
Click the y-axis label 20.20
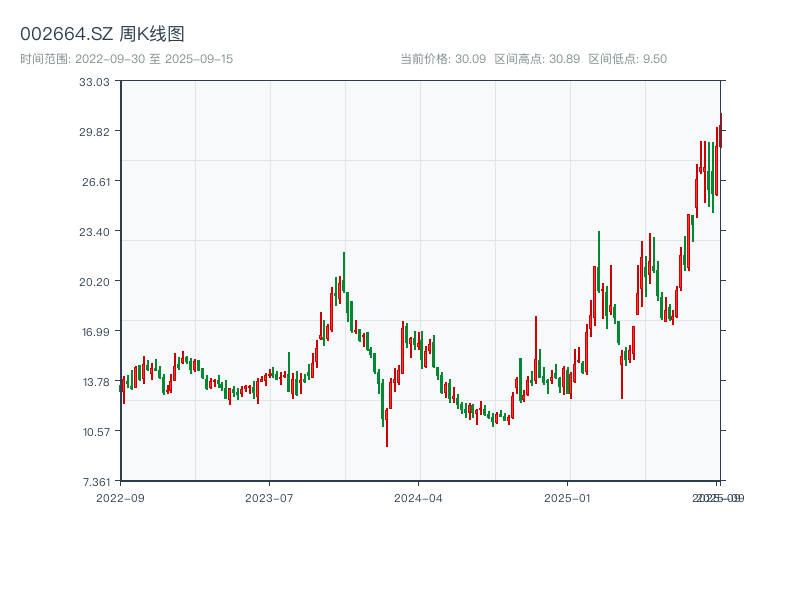click(94, 282)
